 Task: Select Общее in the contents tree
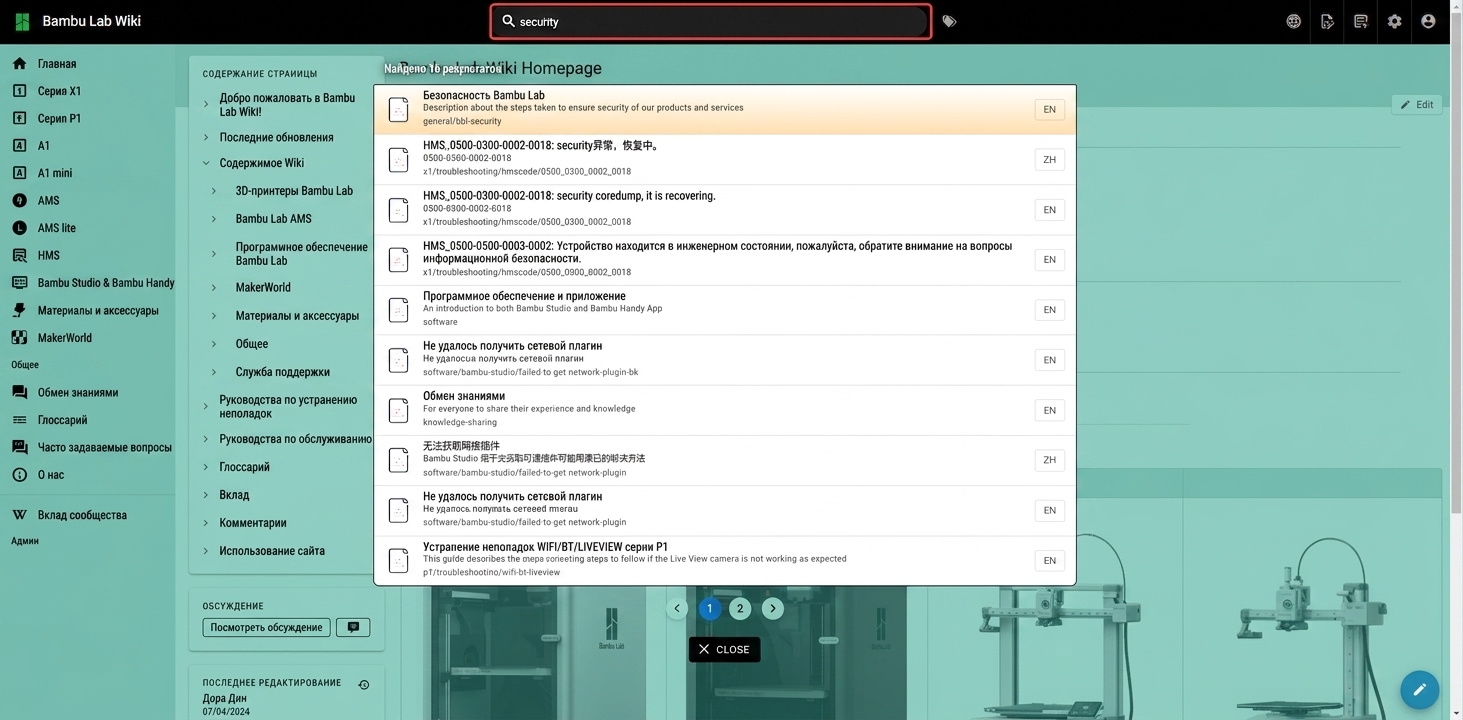click(252, 344)
